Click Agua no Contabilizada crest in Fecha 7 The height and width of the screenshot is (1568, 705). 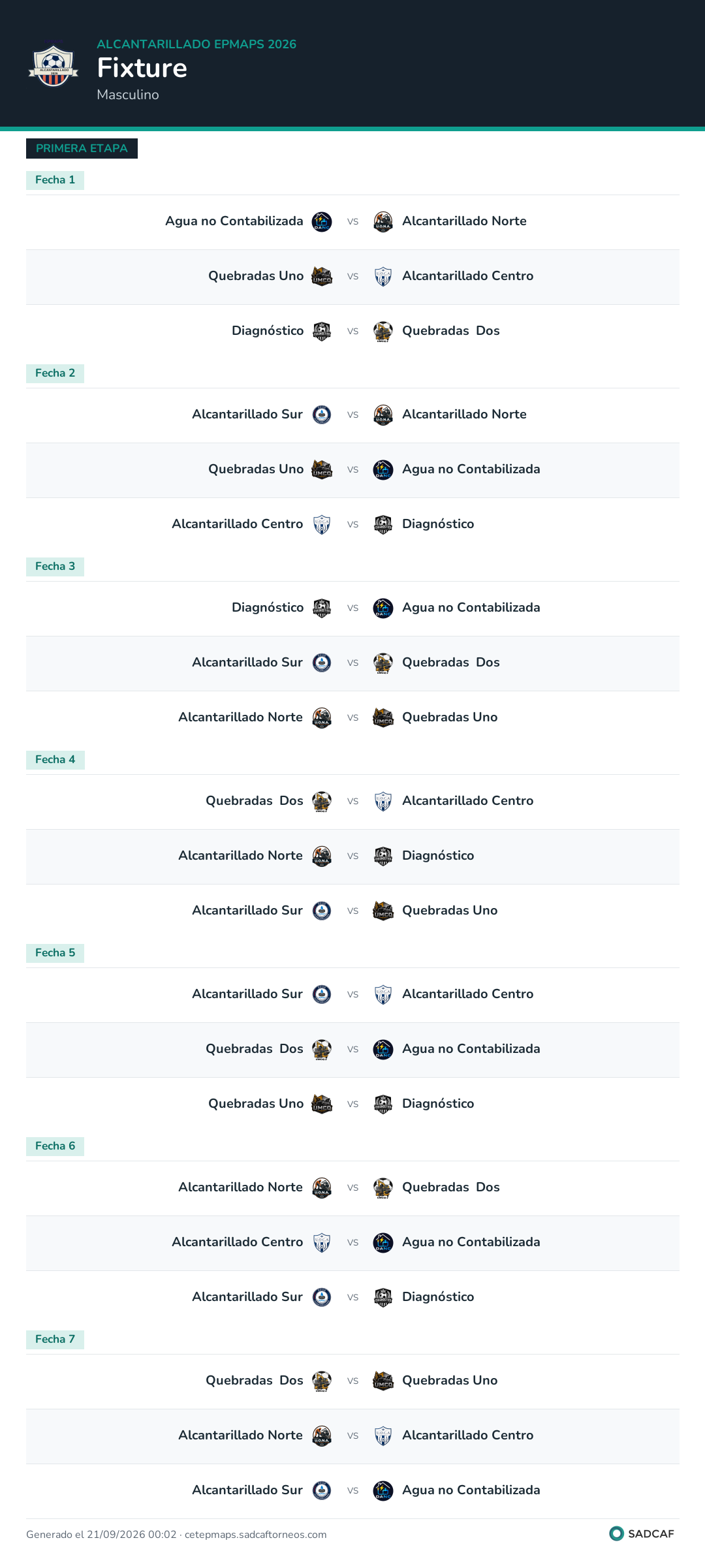coord(383,1491)
